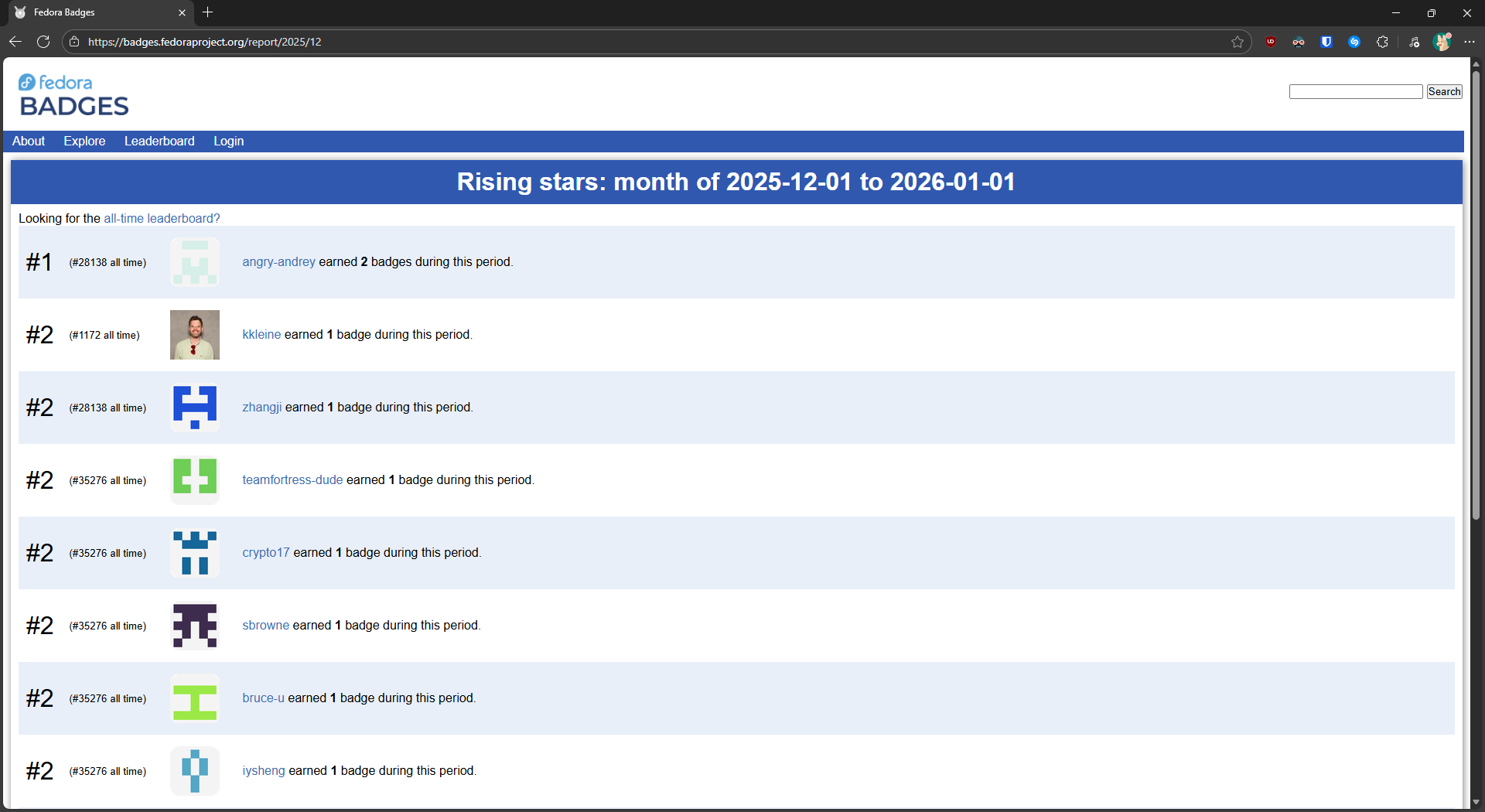Viewport: 1485px width, 812px height.
Task: Follow the all-time leaderboard link
Action: pyautogui.click(x=162, y=218)
